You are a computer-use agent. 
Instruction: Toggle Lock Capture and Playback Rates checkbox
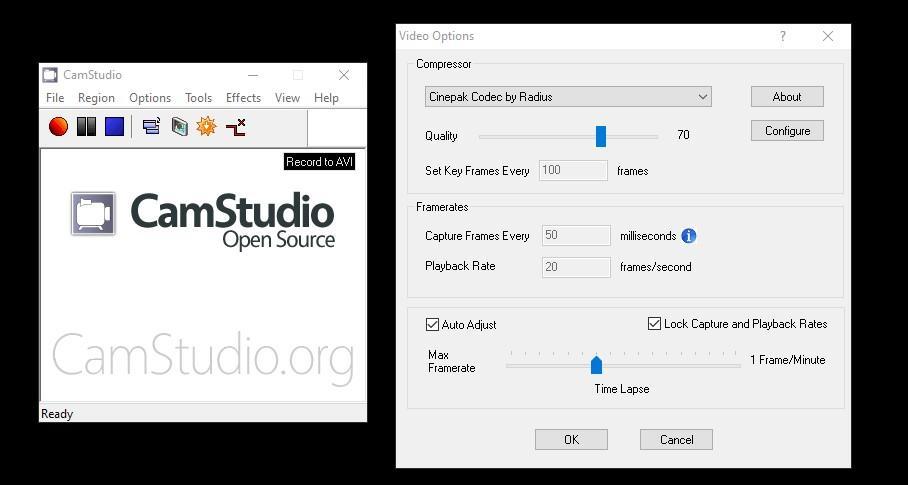point(654,324)
